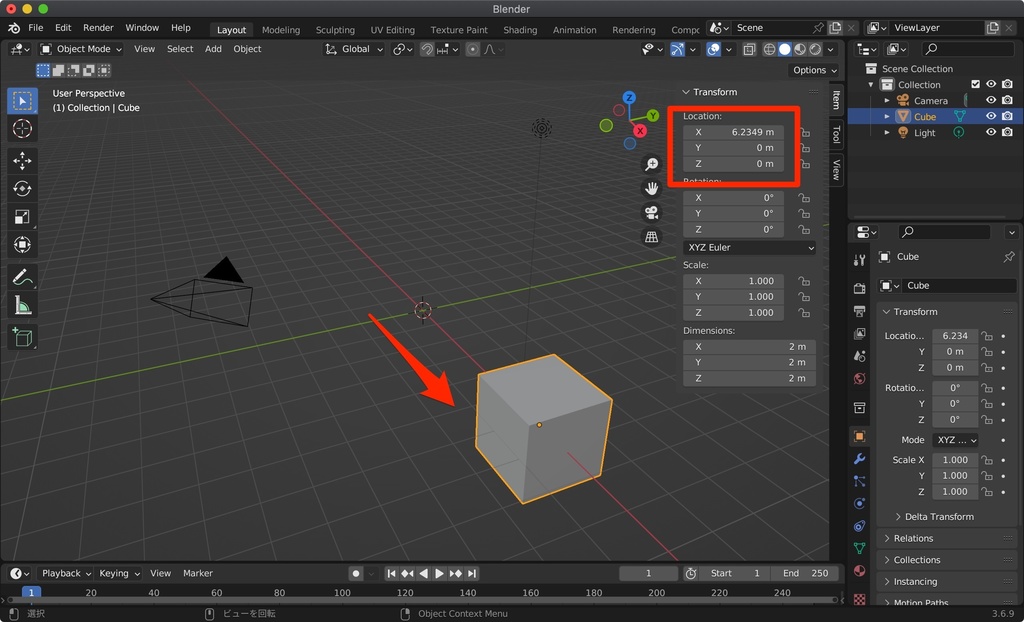Open the Render menu
Screen dimensions: 1024x622
coord(98,27)
